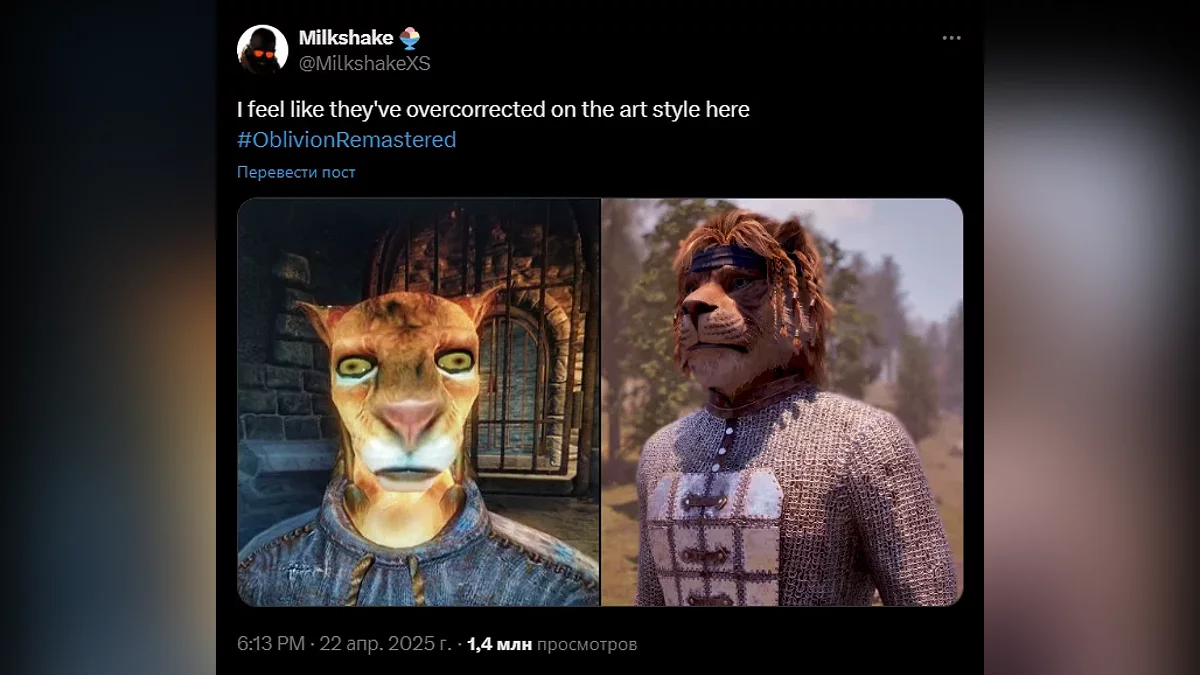
Task: Follow the #OblivionRemastered hashtag
Action: pos(346,140)
